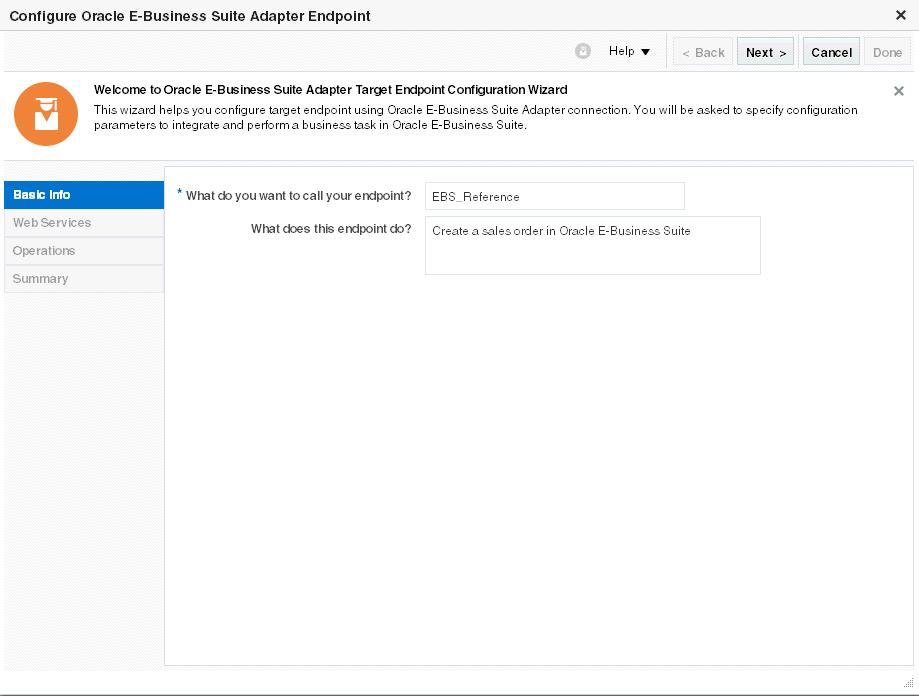This screenshot has height=696, width=919.
Task: Click the dialog resize grip corner
Action: 908,683
